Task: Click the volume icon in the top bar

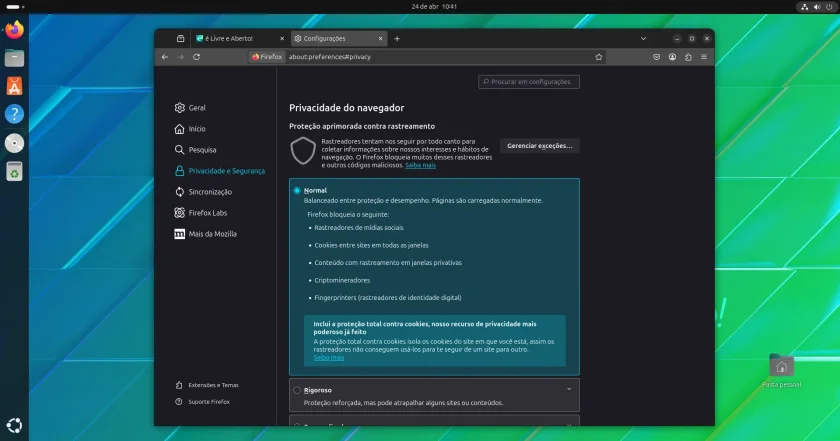Action: point(817,7)
